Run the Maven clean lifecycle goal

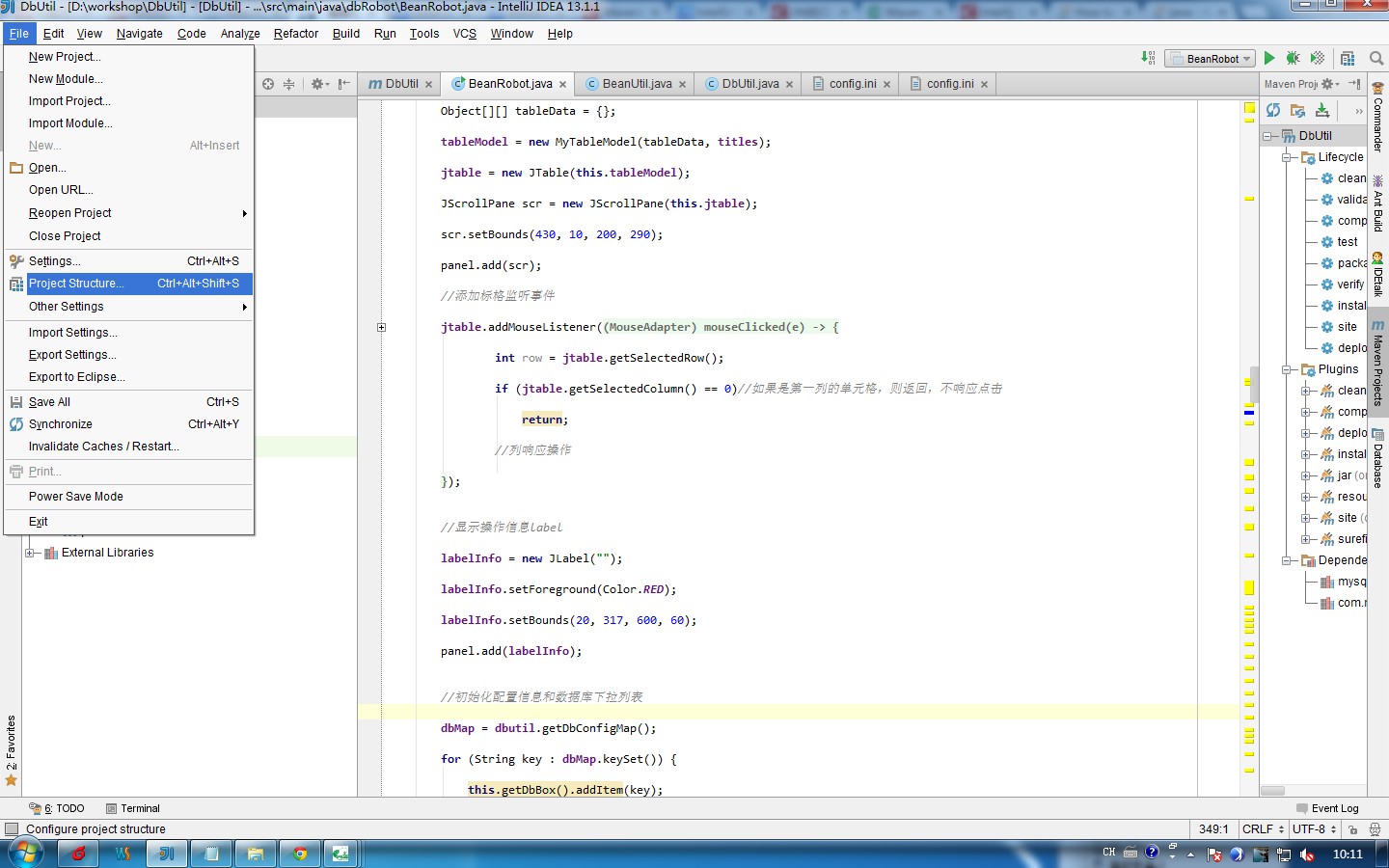pos(1343,178)
